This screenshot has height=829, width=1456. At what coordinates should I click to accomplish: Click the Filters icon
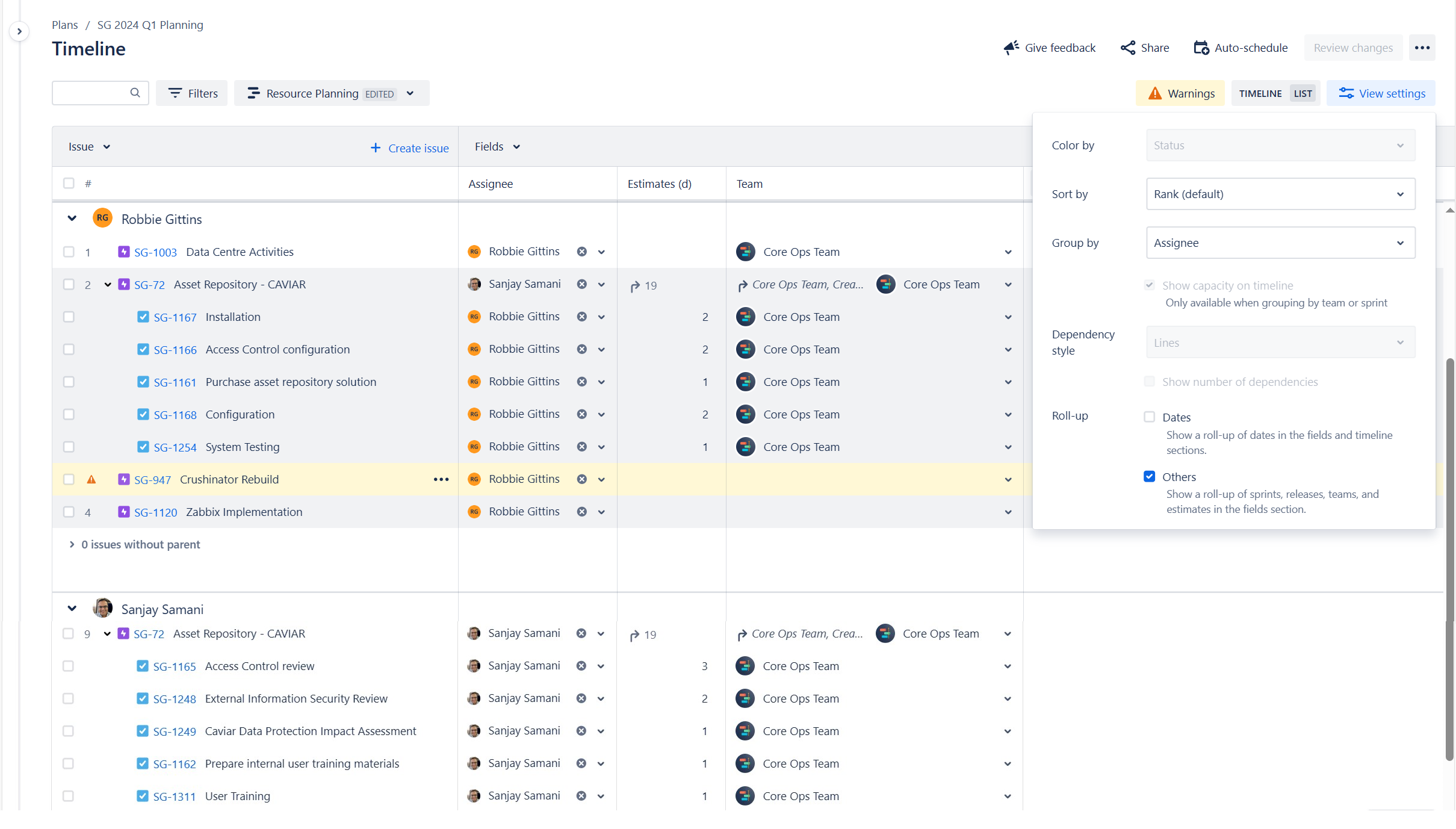176,93
